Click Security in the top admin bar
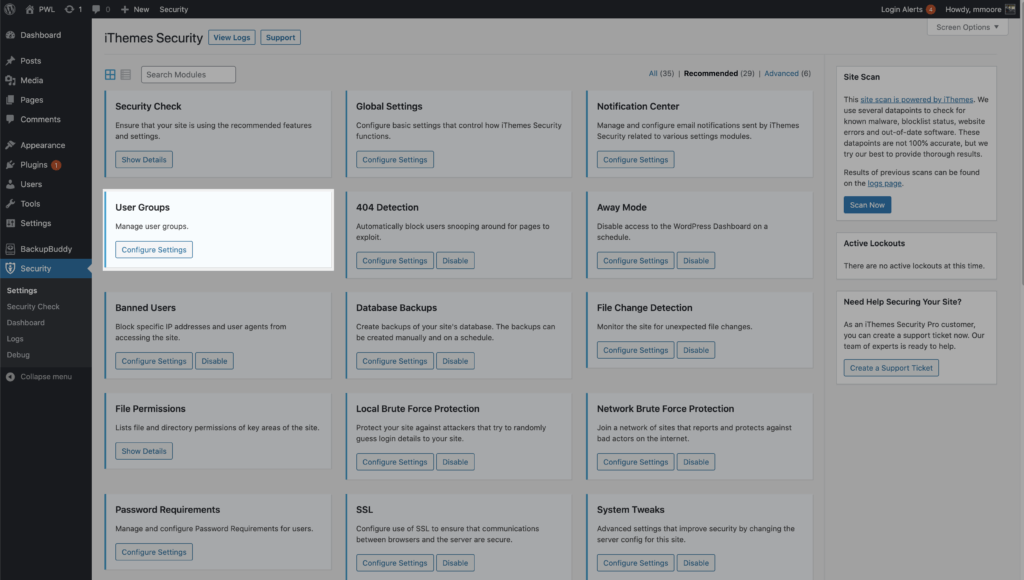The height and width of the screenshot is (580, 1024). [174, 9]
